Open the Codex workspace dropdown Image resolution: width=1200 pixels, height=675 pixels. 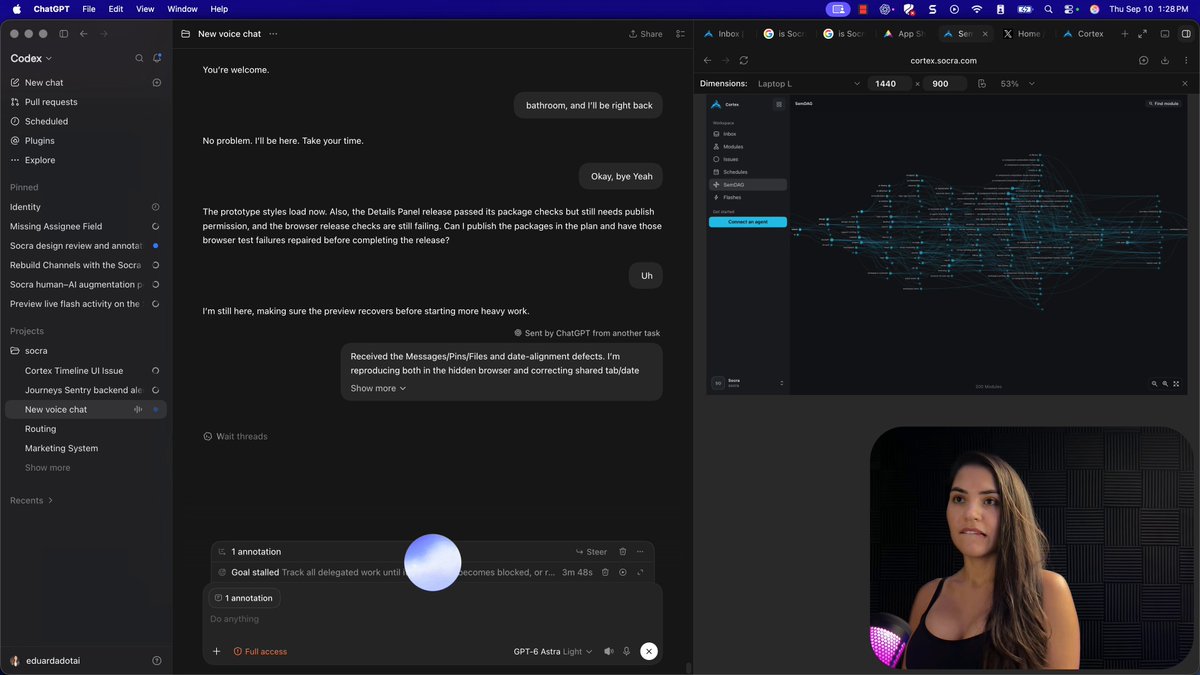pos(31,58)
